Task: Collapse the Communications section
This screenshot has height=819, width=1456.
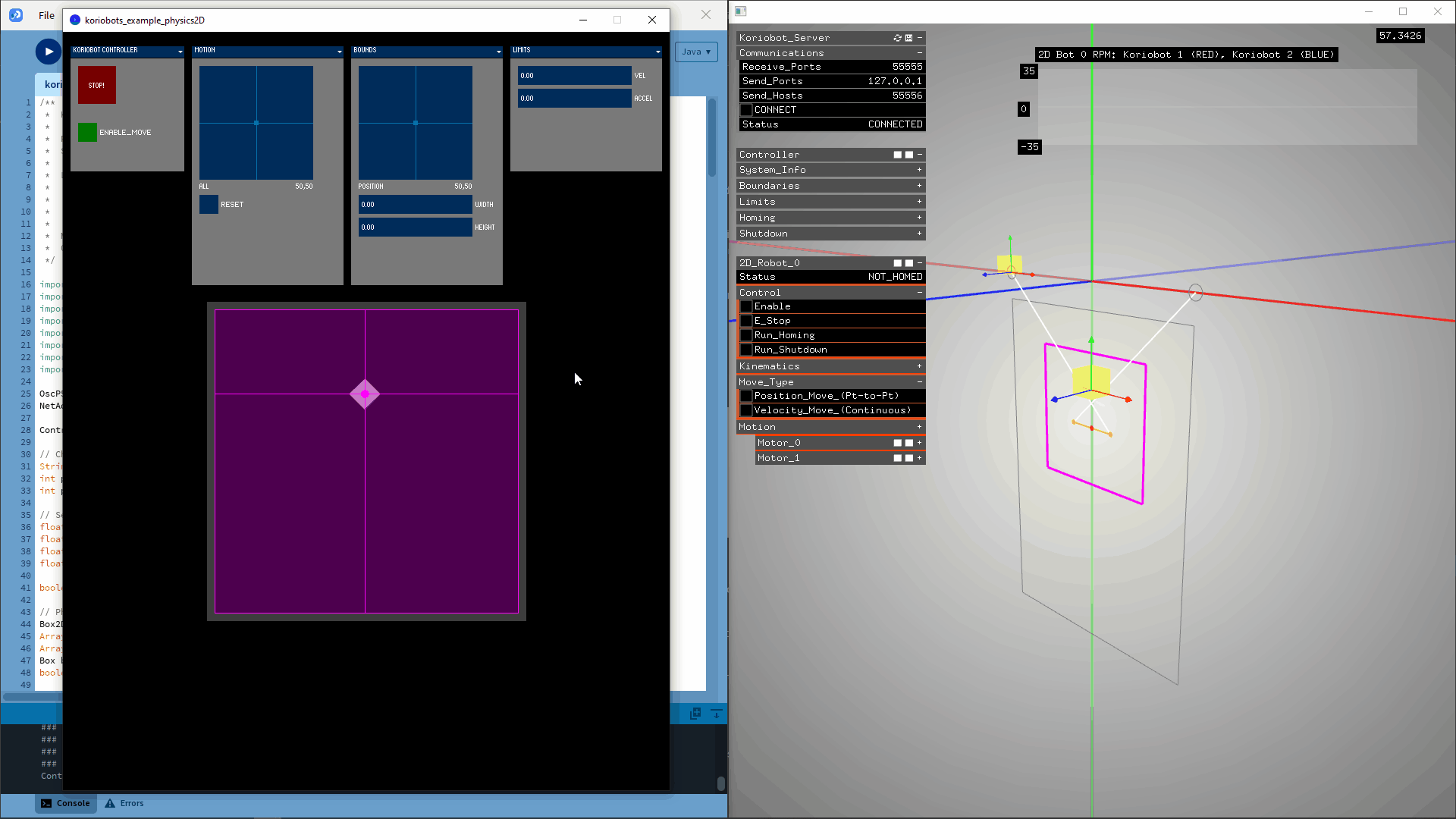Action: click(920, 53)
